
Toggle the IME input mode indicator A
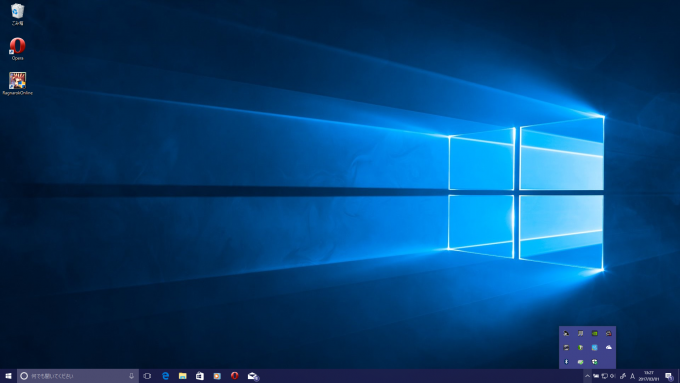point(632,376)
